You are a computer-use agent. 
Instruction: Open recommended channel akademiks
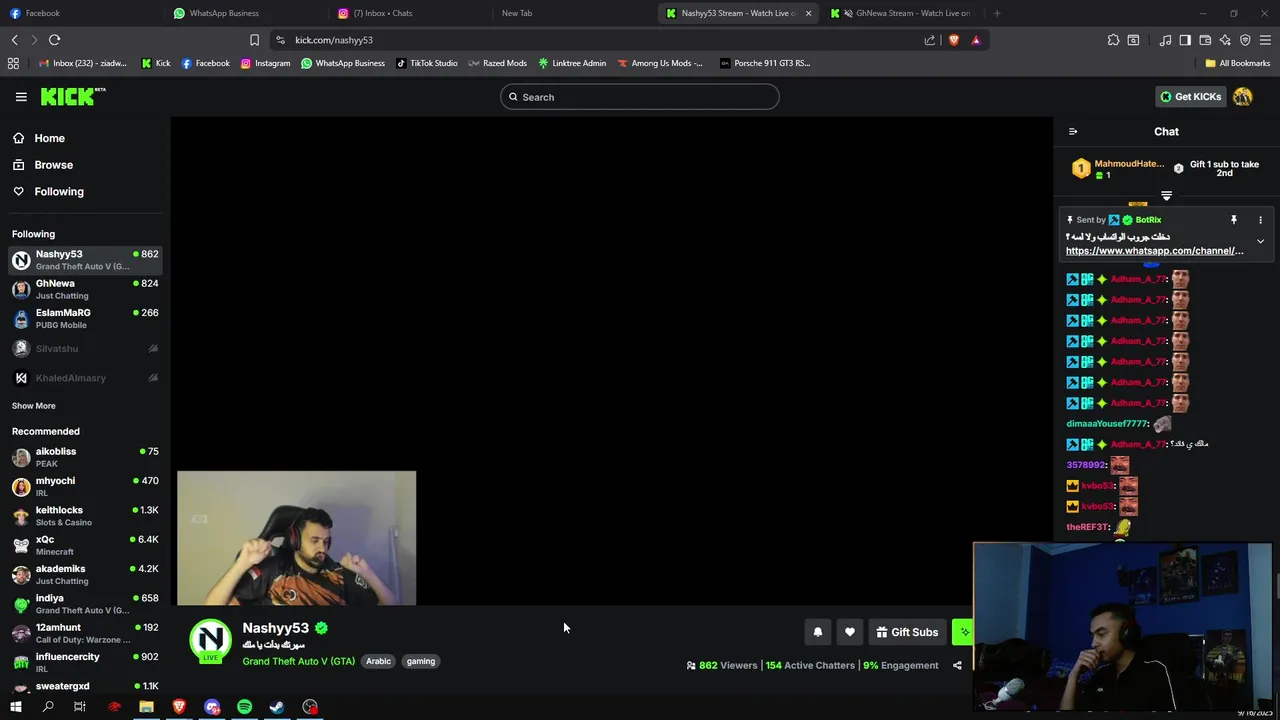point(85,574)
